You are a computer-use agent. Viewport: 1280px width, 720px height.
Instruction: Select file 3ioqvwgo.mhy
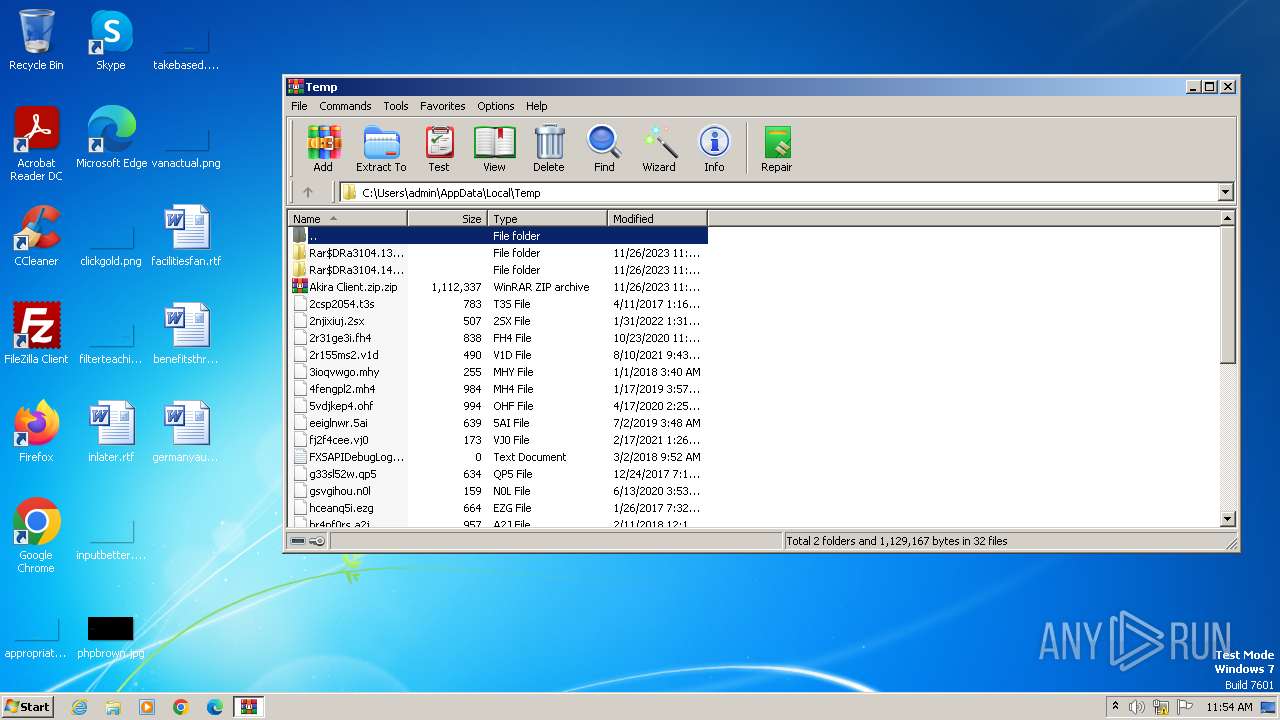[x=498, y=372]
